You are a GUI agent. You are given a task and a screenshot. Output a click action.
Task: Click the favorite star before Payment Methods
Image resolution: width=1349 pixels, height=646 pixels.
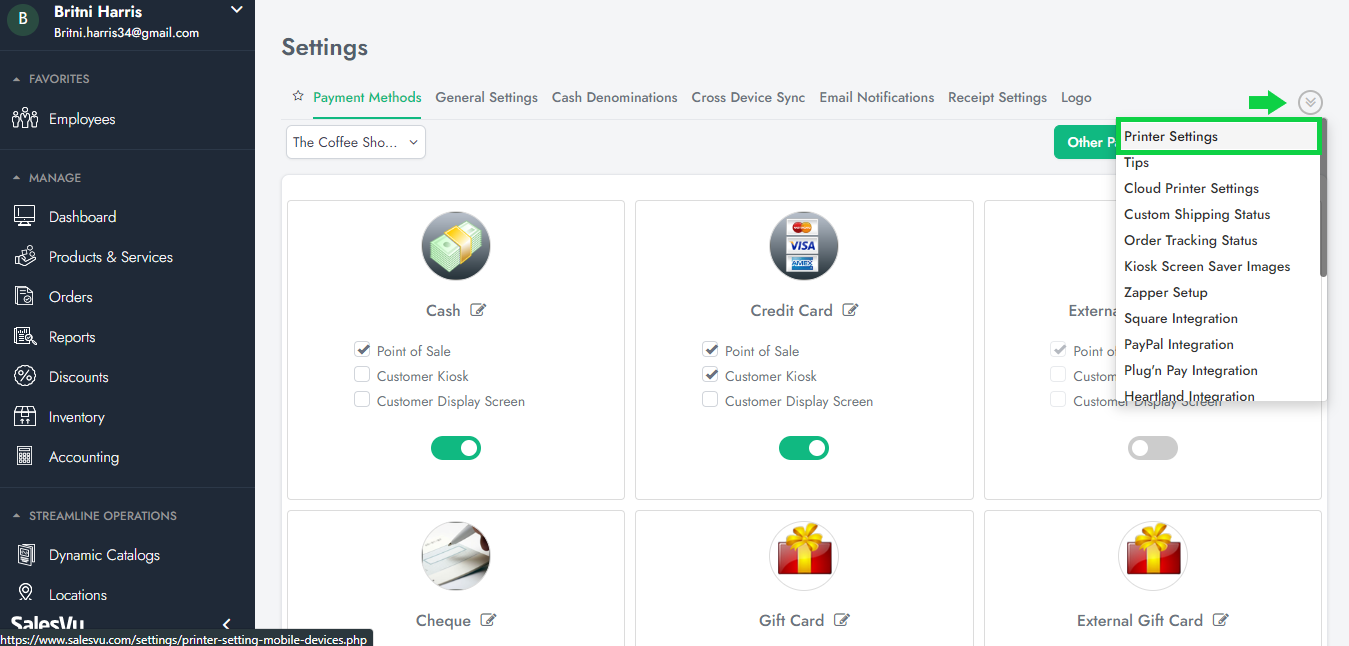298,97
